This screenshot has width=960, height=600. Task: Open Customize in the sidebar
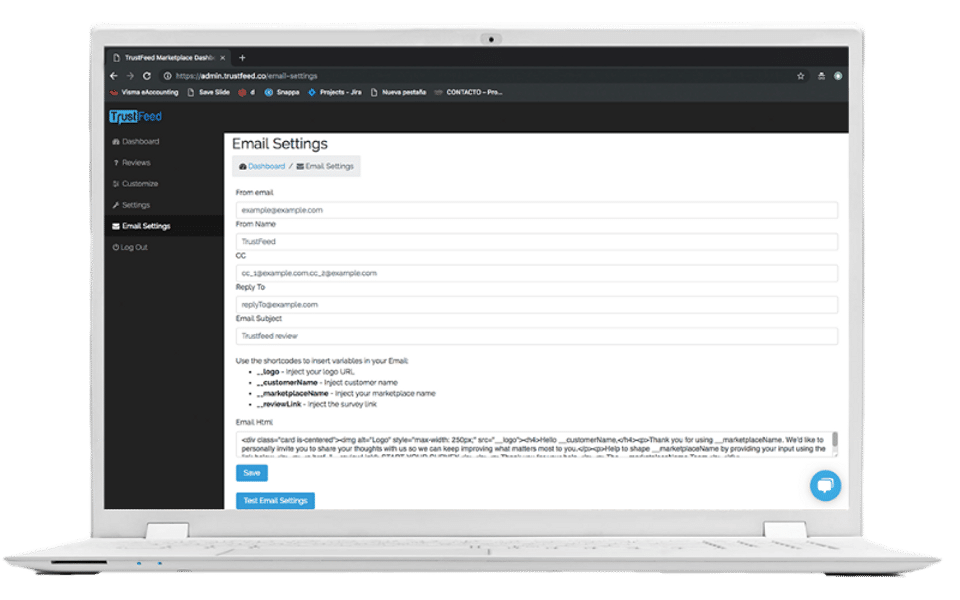pyautogui.click(x=135, y=184)
